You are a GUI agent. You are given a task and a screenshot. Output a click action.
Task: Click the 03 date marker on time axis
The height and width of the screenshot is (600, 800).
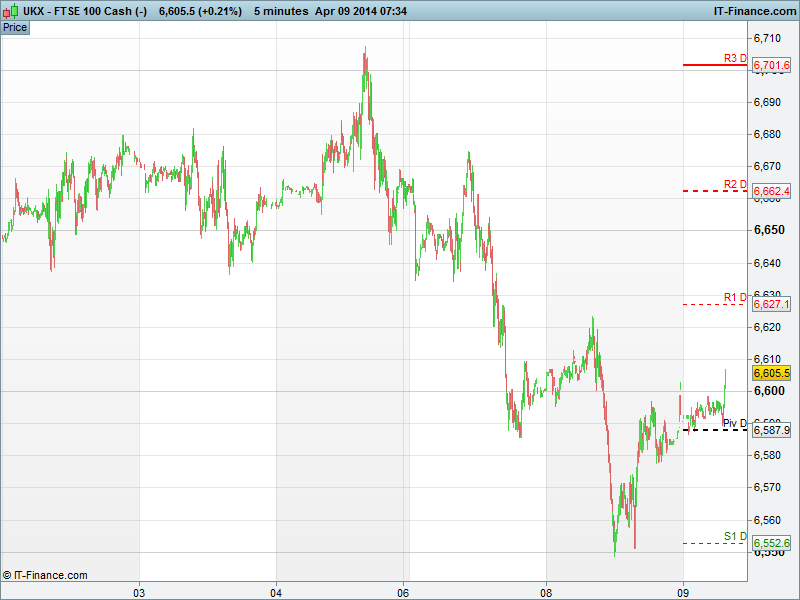point(140,591)
